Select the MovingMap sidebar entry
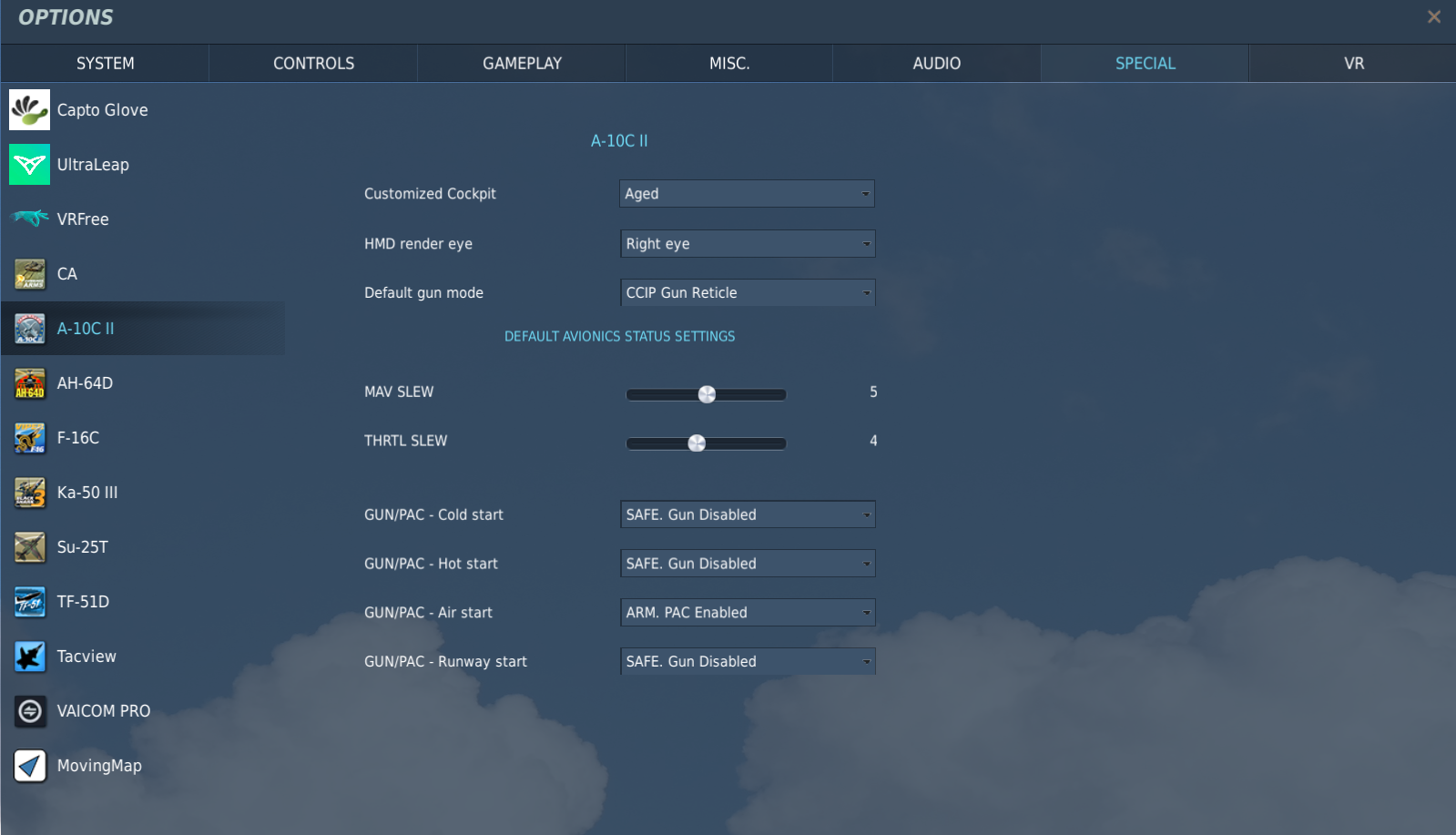Viewport: 1456px width, 835px height. [x=143, y=766]
